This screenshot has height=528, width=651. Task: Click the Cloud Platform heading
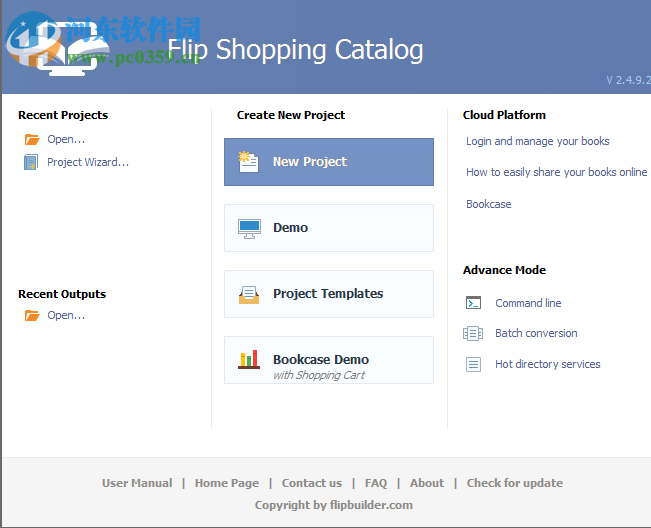pyautogui.click(x=504, y=115)
